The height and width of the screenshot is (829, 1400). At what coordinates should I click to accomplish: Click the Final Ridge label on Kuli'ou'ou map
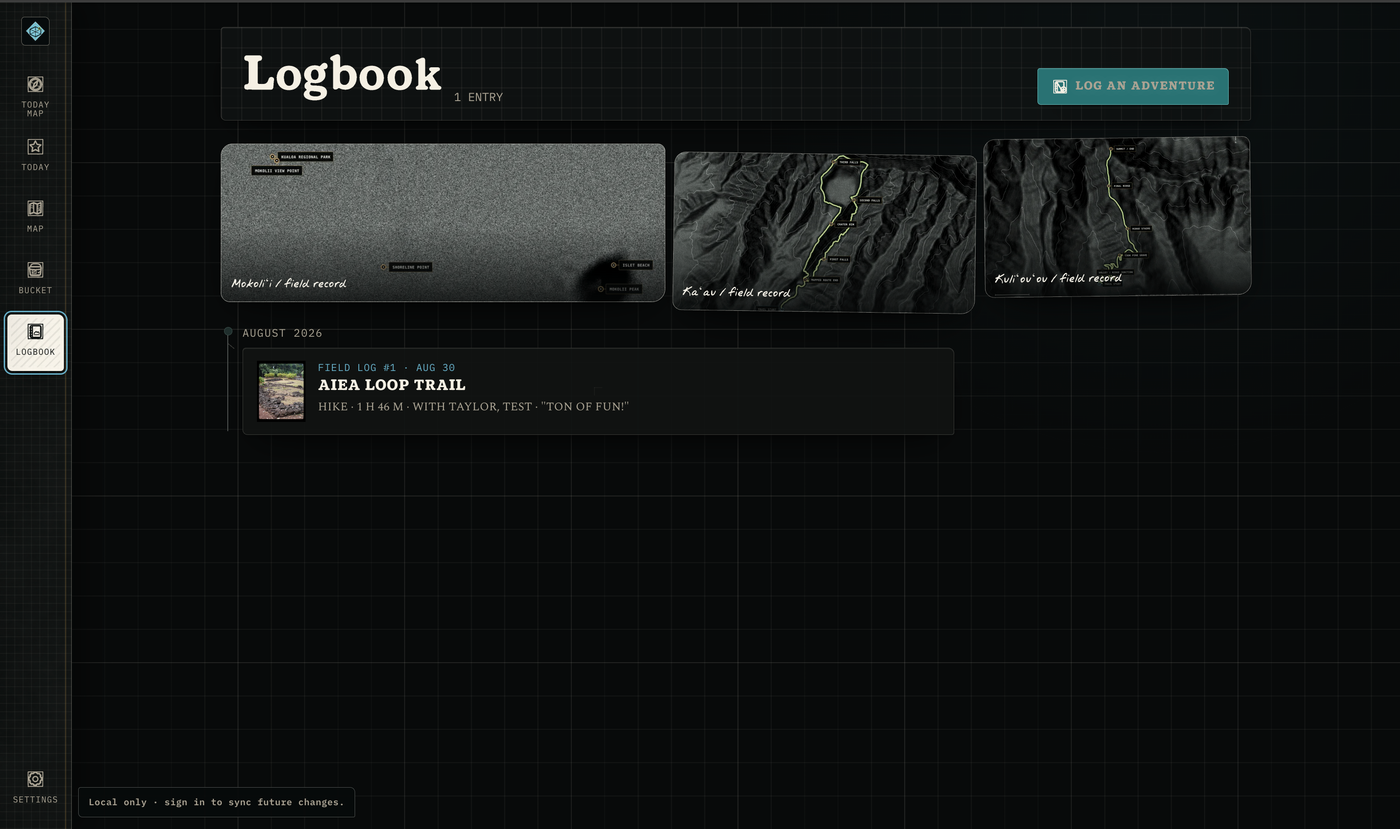1123,186
